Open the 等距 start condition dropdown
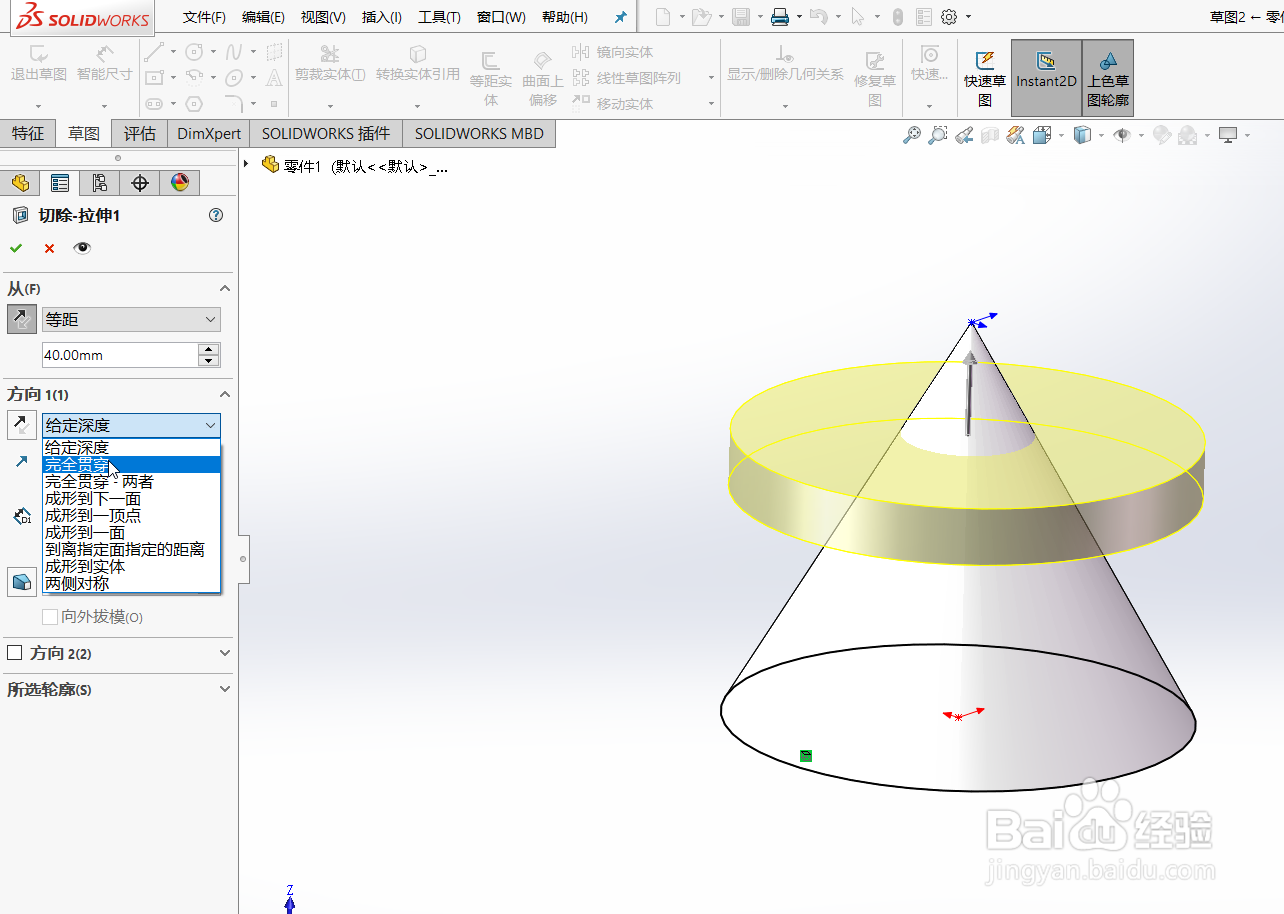The image size is (1284, 914). click(x=131, y=320)
